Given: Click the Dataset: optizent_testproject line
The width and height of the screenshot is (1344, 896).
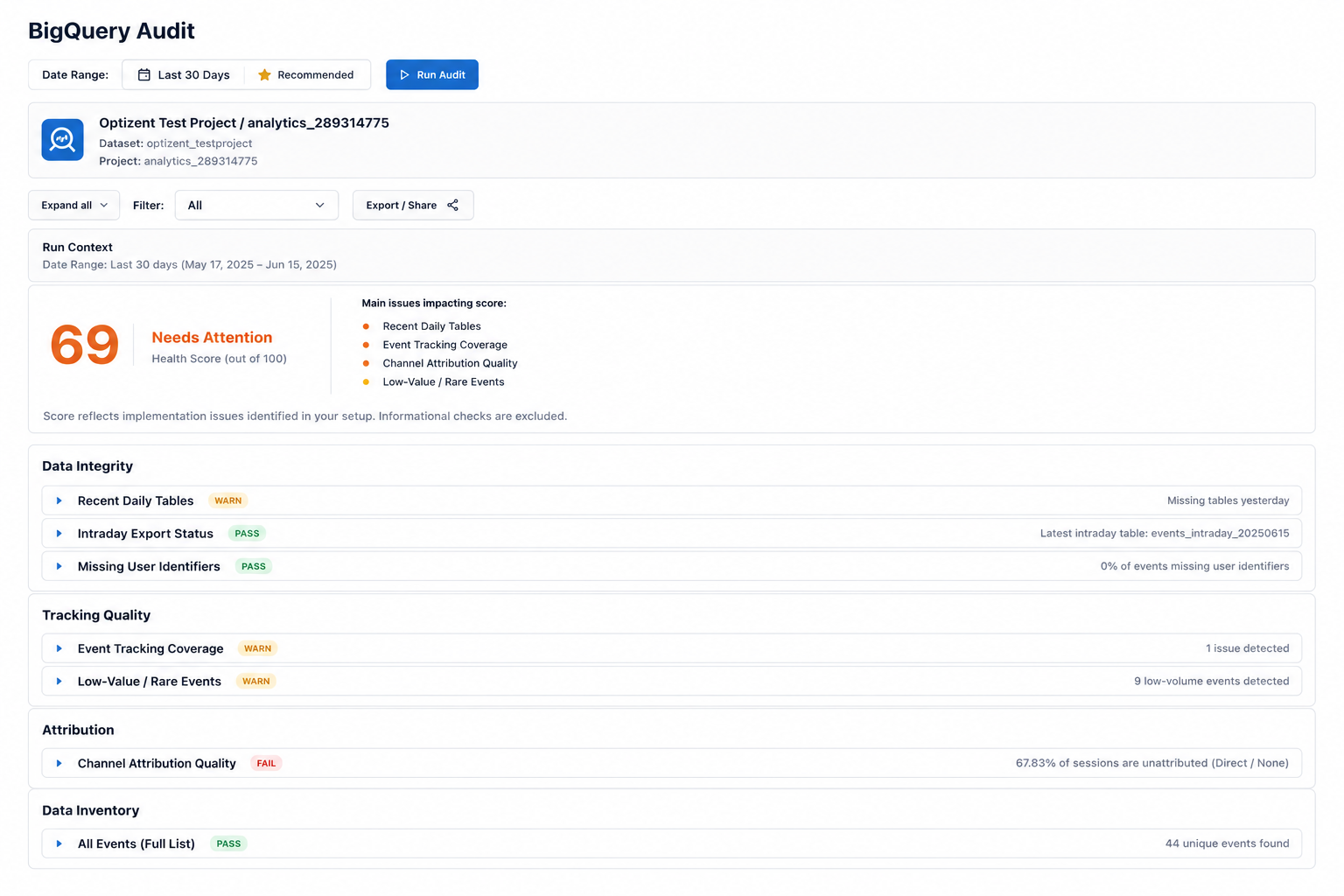Looking at the screenshot, I should pyautogui.click(x=175, y=143).
